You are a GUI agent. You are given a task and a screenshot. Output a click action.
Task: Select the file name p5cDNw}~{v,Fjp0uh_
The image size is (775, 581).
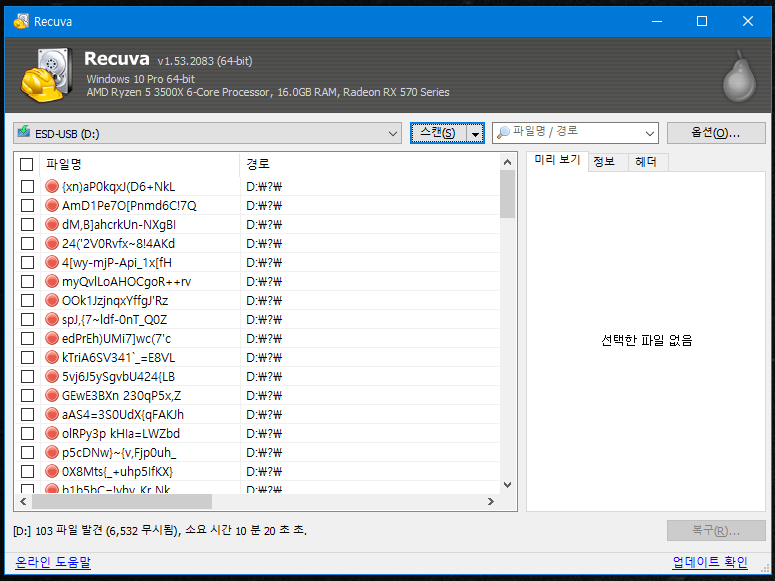119,452
